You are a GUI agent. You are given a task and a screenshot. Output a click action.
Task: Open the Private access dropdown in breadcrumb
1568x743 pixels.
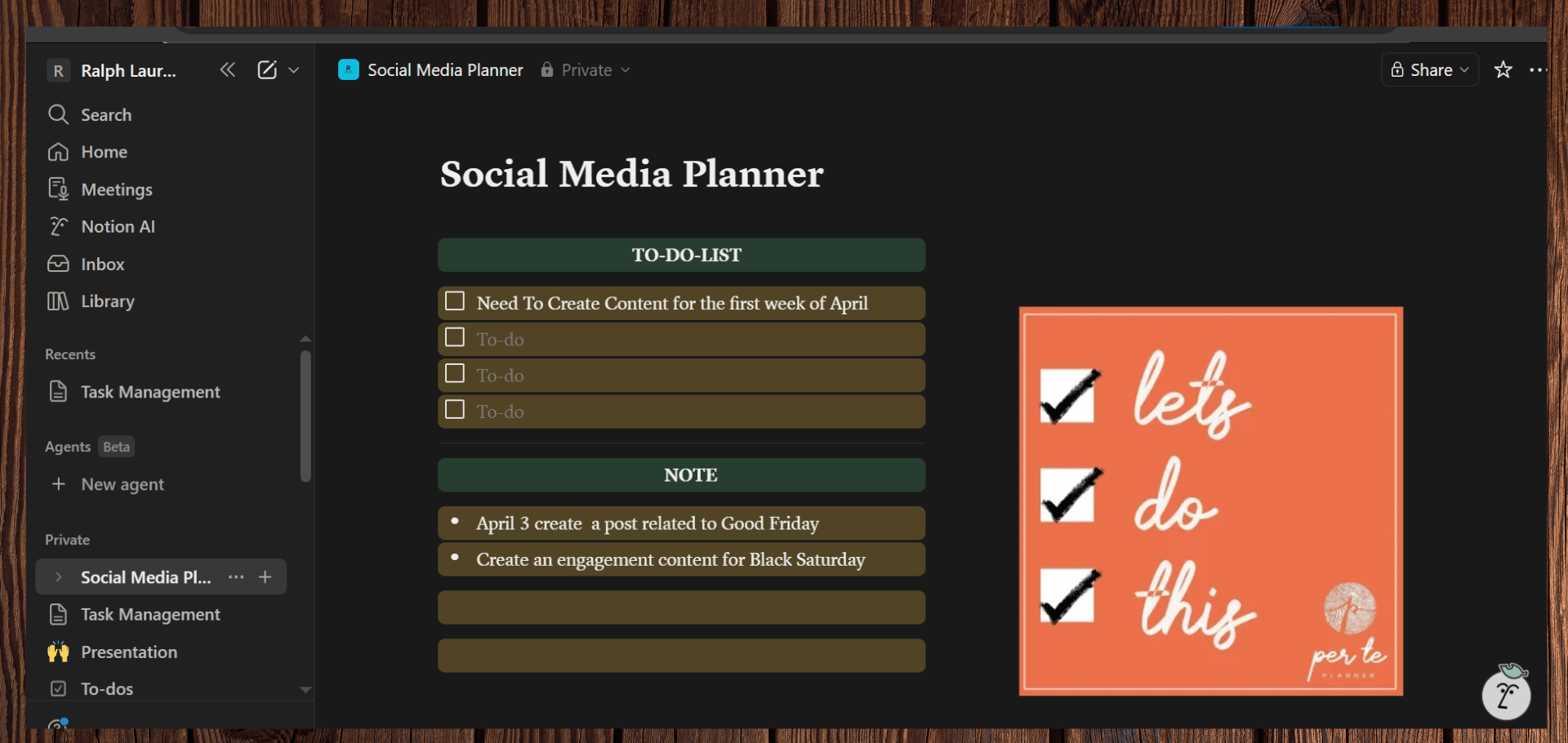[x=586, y=70]
